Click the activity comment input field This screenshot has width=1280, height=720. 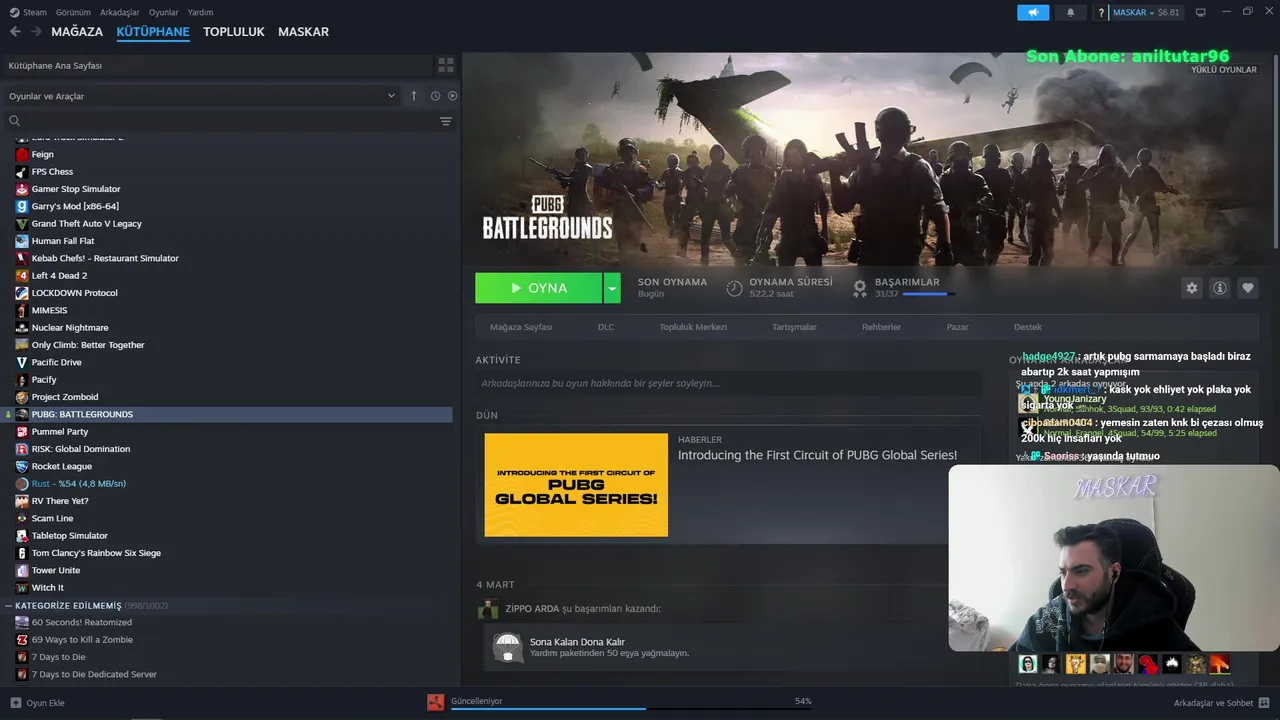tap(727, 383)
